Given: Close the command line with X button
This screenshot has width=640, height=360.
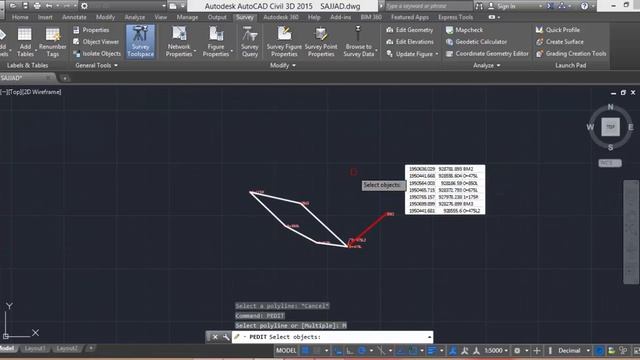Looking at the screenshot, I should 215,337.
